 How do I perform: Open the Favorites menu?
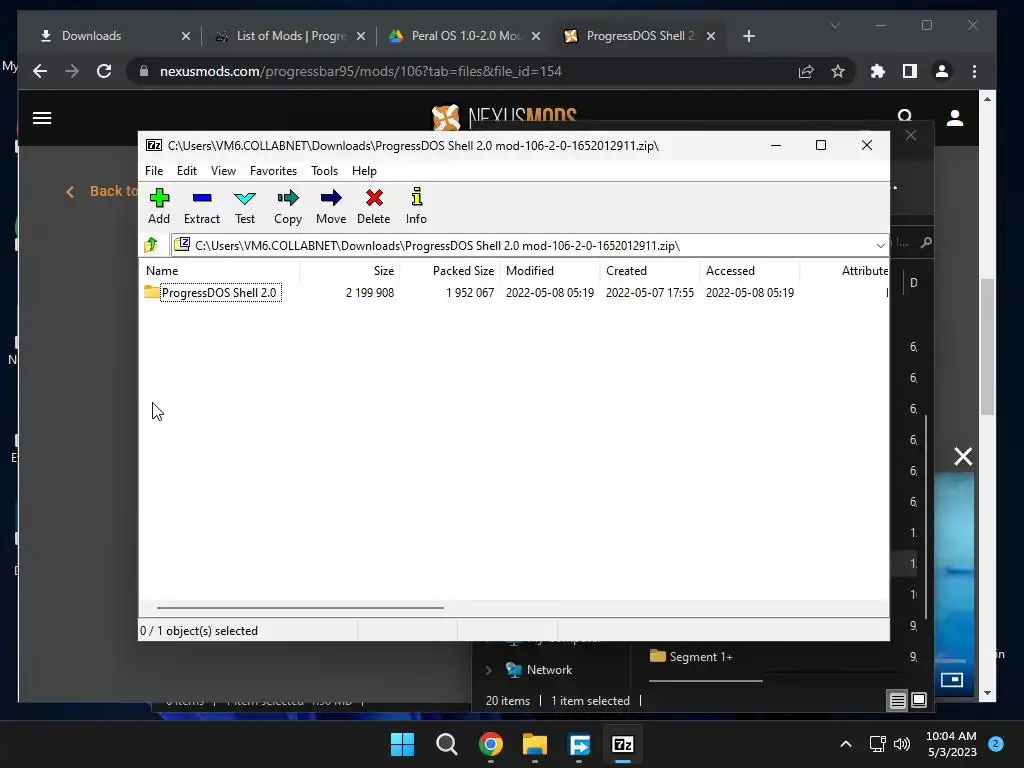coord(274,170)
